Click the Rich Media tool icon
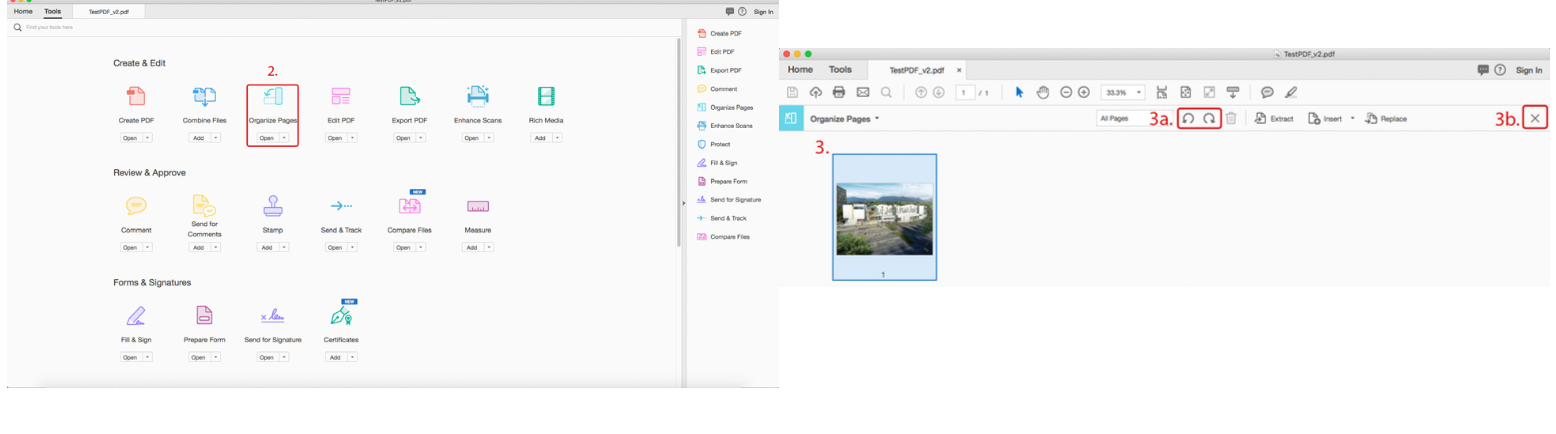This screenshot has width=1556, height=434. [x=546, y=97]
